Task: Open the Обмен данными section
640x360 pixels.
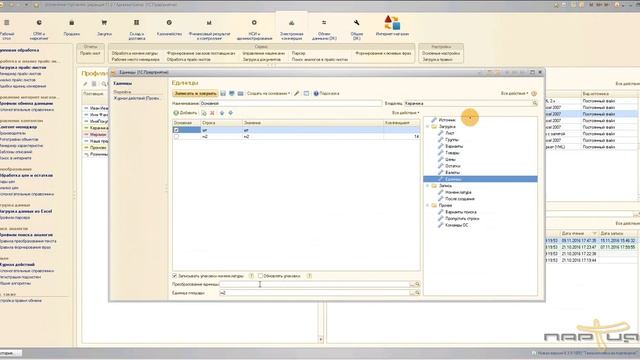Action: coord(324,29)
